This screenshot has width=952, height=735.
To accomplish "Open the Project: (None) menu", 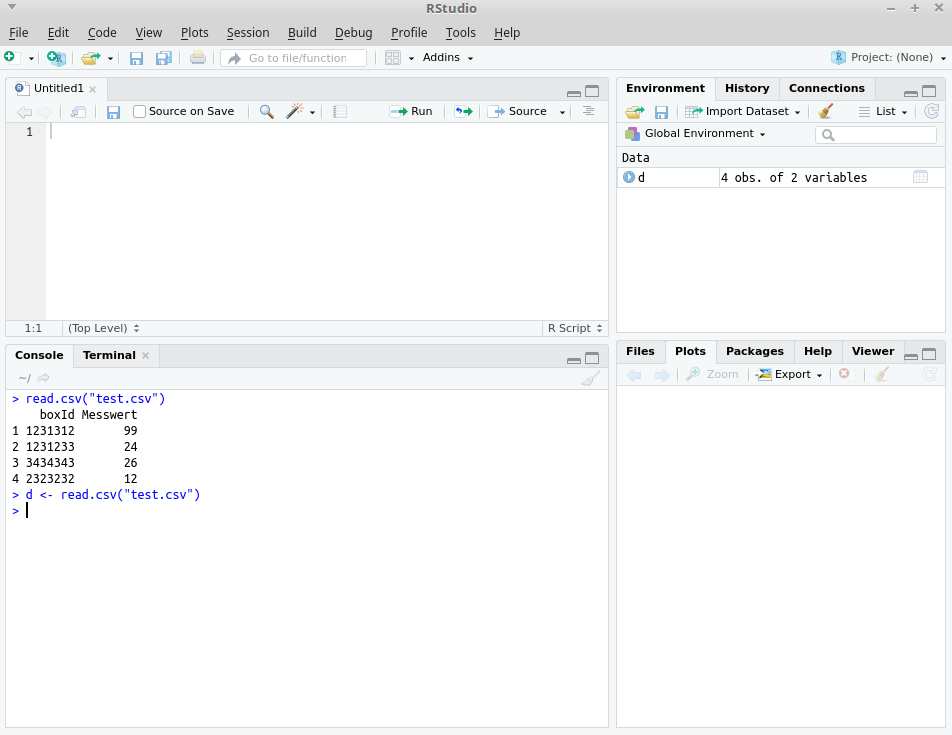I will click(888, 58).
